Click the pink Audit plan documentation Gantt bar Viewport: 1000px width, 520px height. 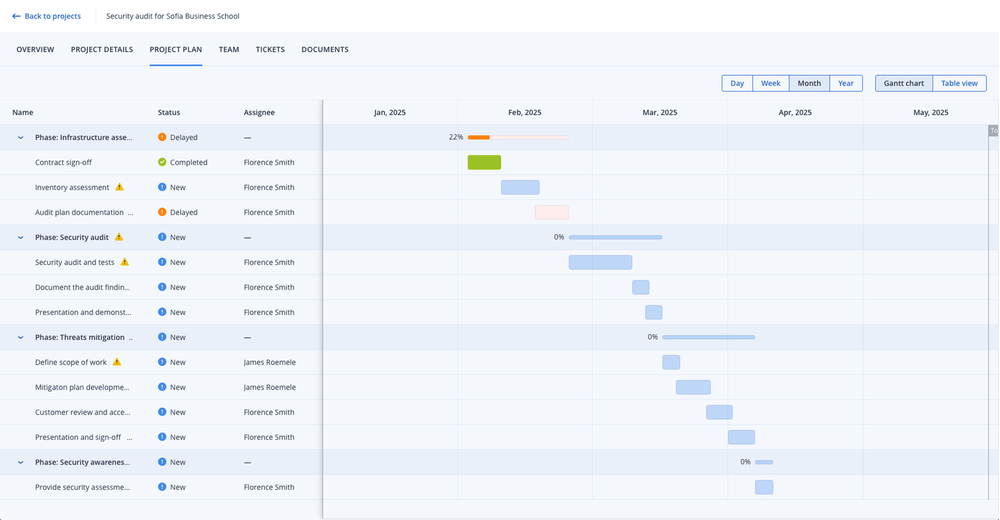(x=552, y=212)
